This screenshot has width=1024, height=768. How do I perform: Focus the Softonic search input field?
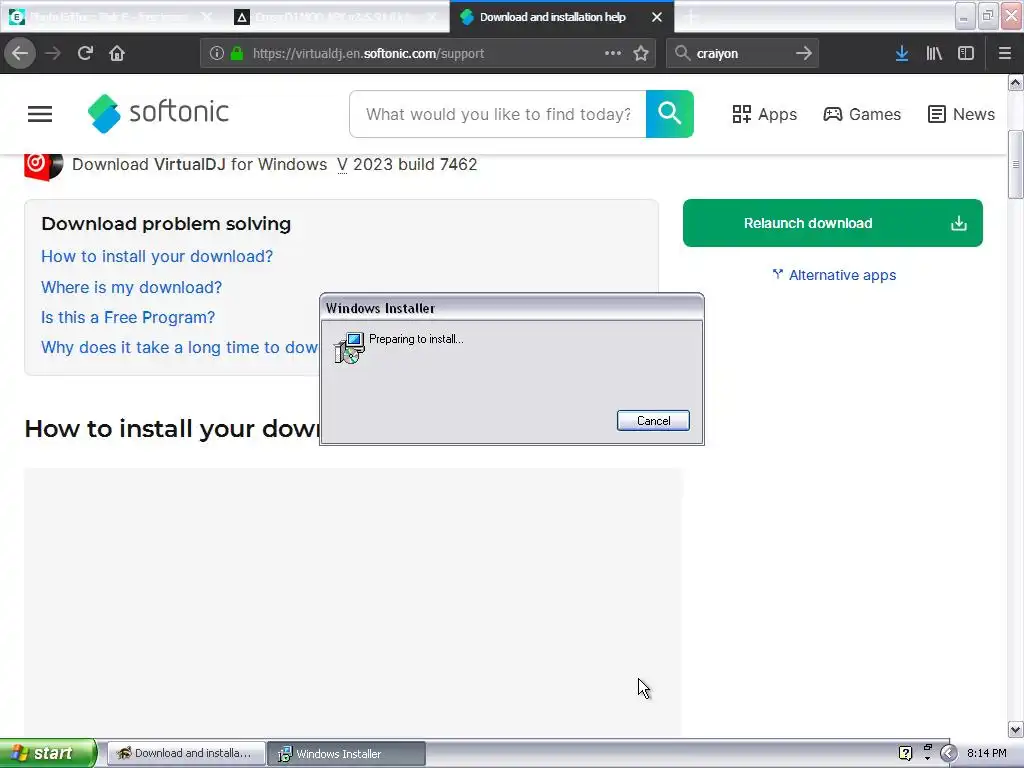point(498,114)
